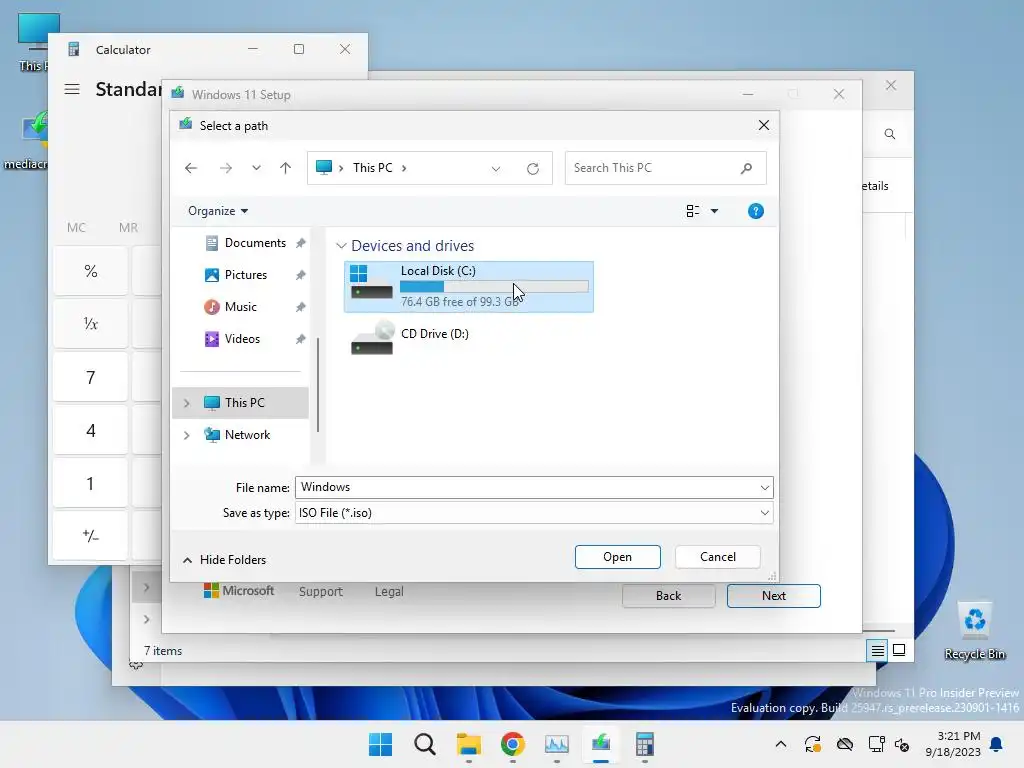The image size is (1024, 768).
Task: Click the C: drive free space bar
Action: tap(494, 287)
